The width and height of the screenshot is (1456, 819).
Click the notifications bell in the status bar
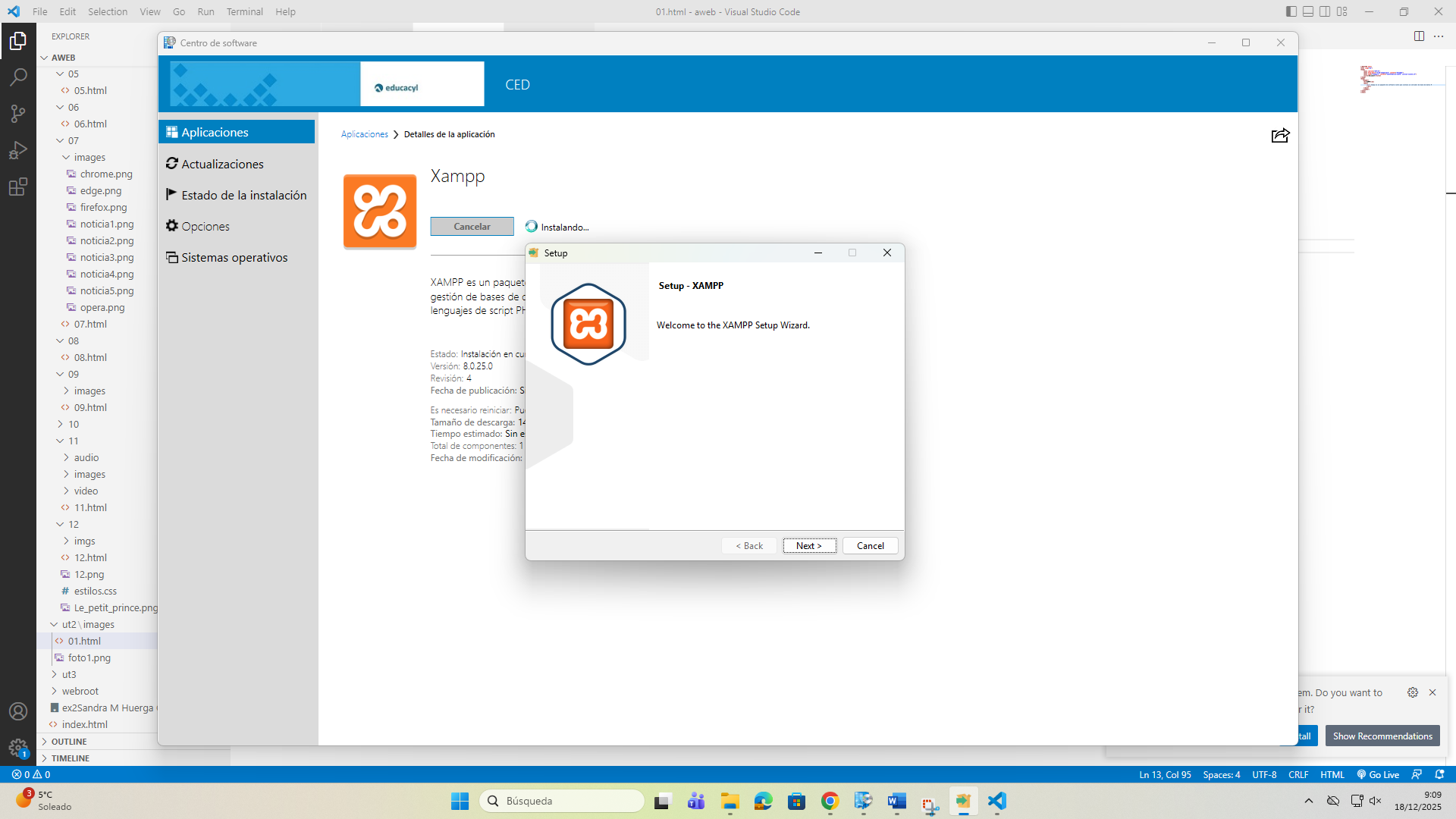(x=1439, y=774)
